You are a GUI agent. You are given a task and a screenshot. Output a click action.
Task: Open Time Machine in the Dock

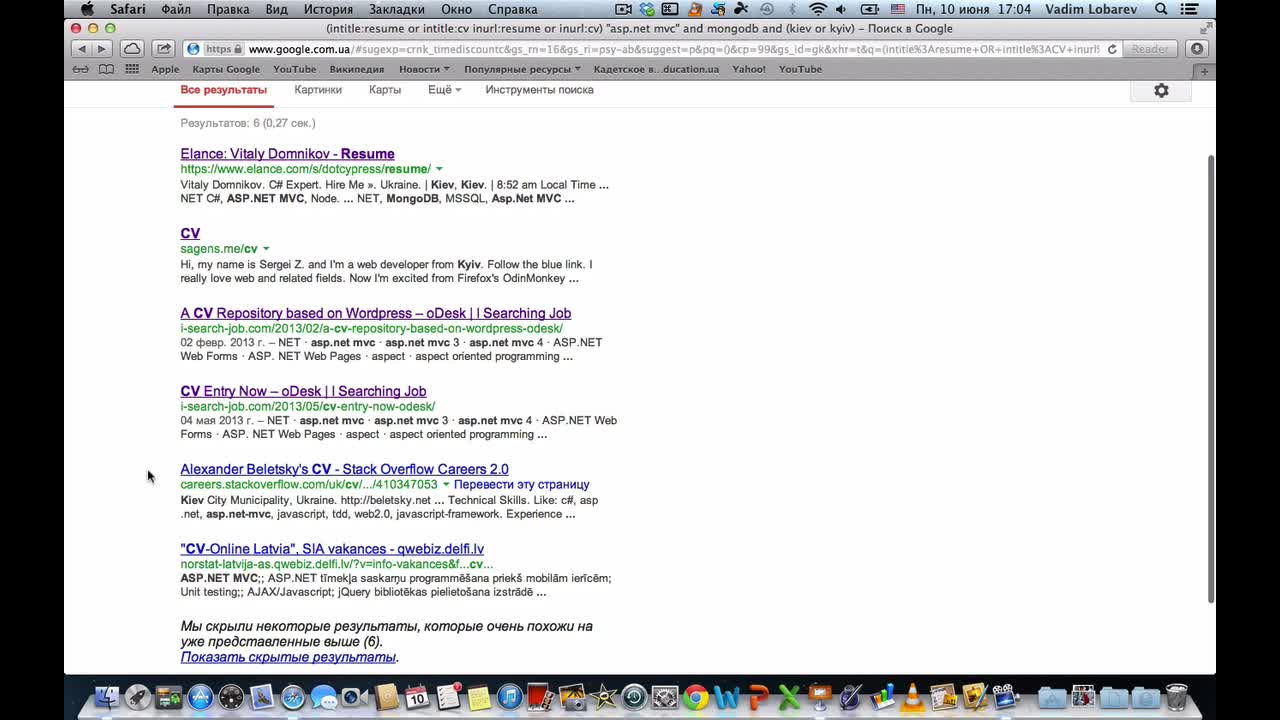[634, 696]
